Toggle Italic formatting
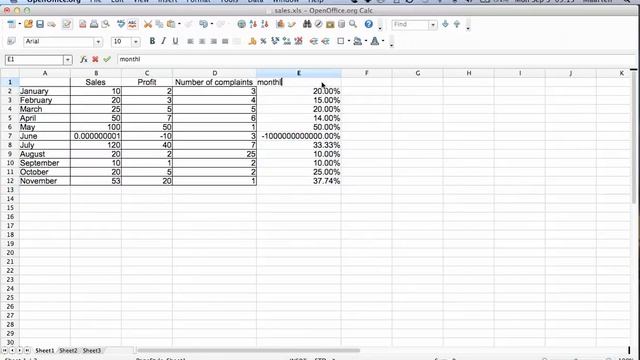Viewport: 640px width, 360px height. pos(163,41)
